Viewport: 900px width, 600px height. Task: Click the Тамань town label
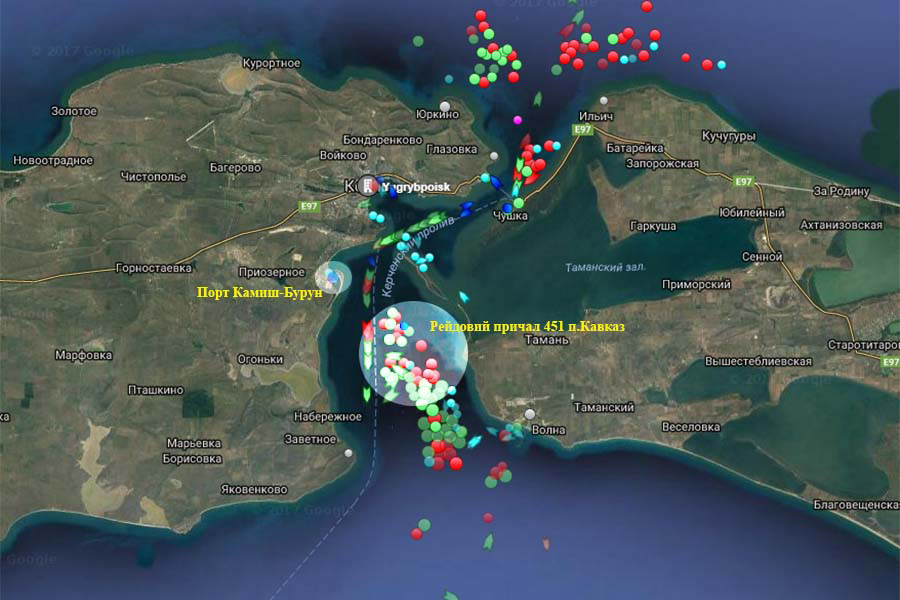tap(546, 340)
